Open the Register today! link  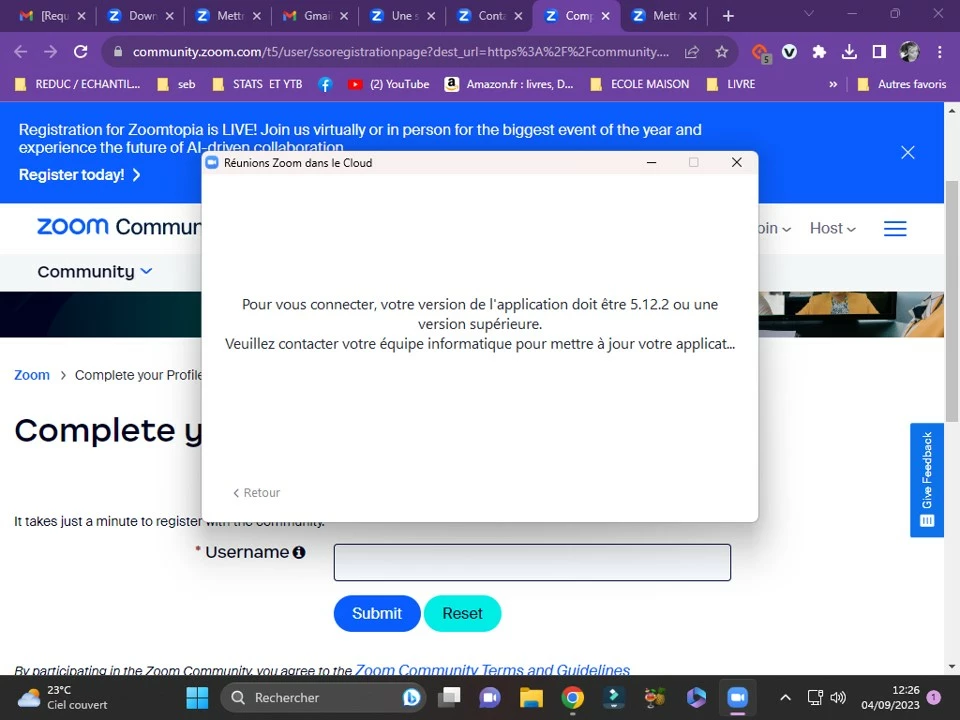coord(80,175)
